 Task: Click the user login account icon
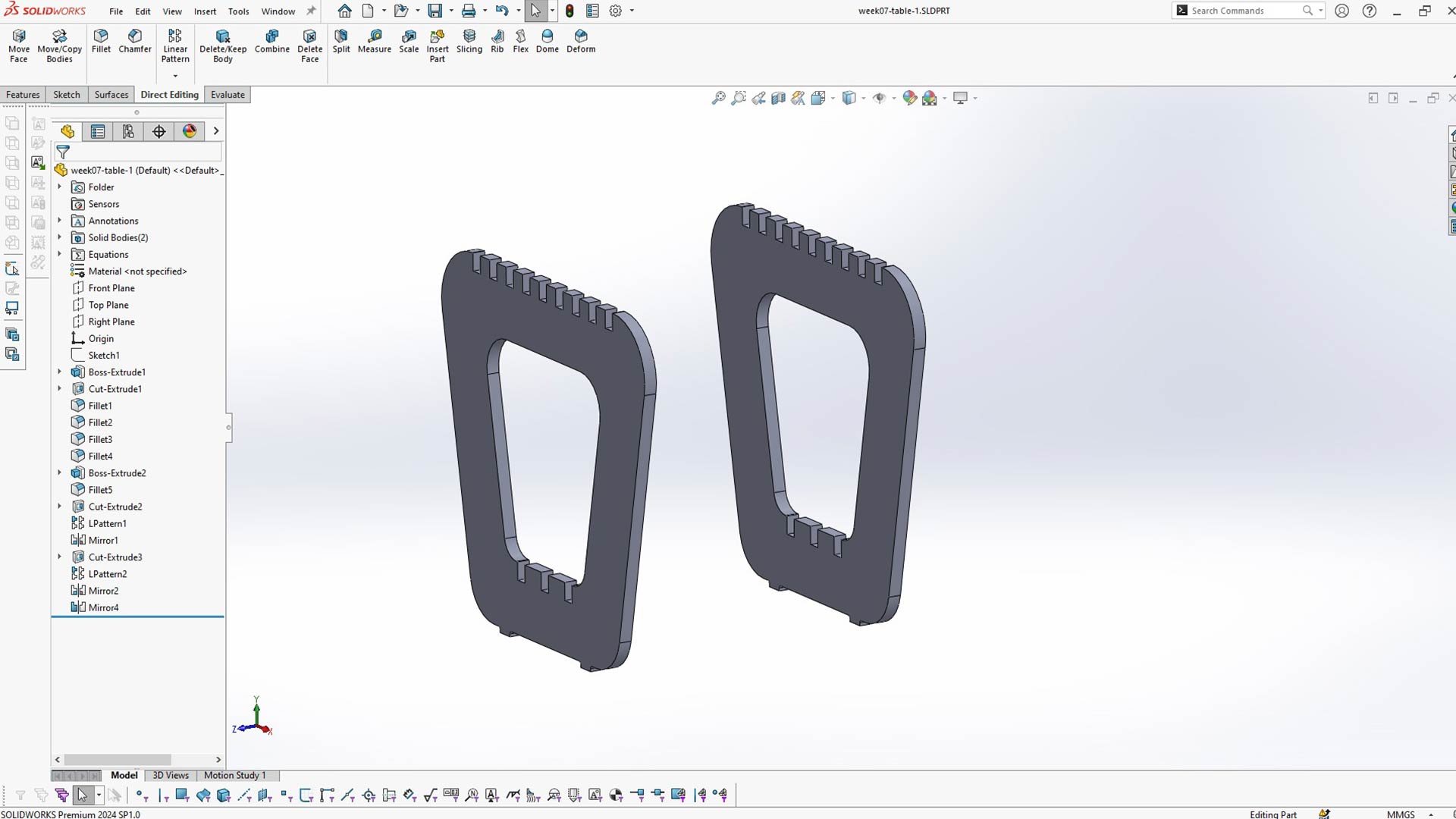click(1341, 11)
